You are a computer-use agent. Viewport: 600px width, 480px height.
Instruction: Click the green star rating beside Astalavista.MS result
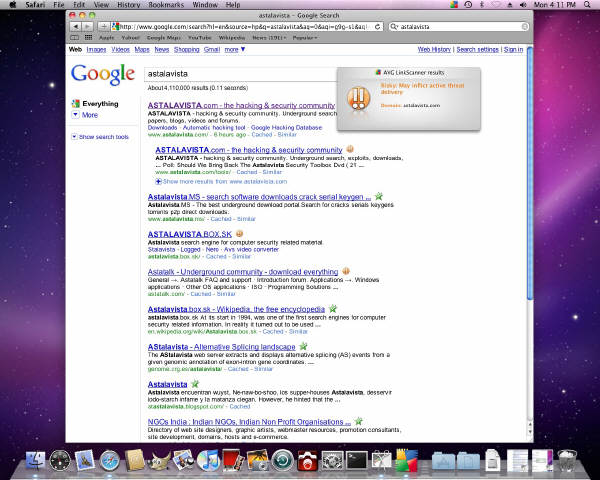(378, 196)
